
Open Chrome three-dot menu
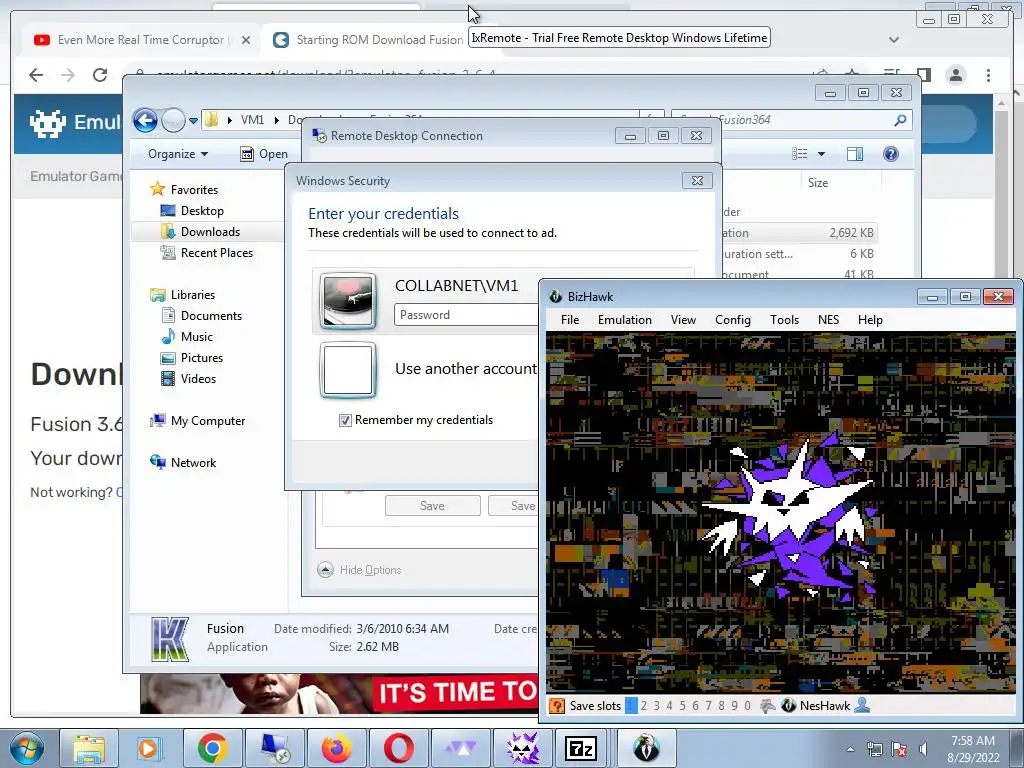pos(989,75)
